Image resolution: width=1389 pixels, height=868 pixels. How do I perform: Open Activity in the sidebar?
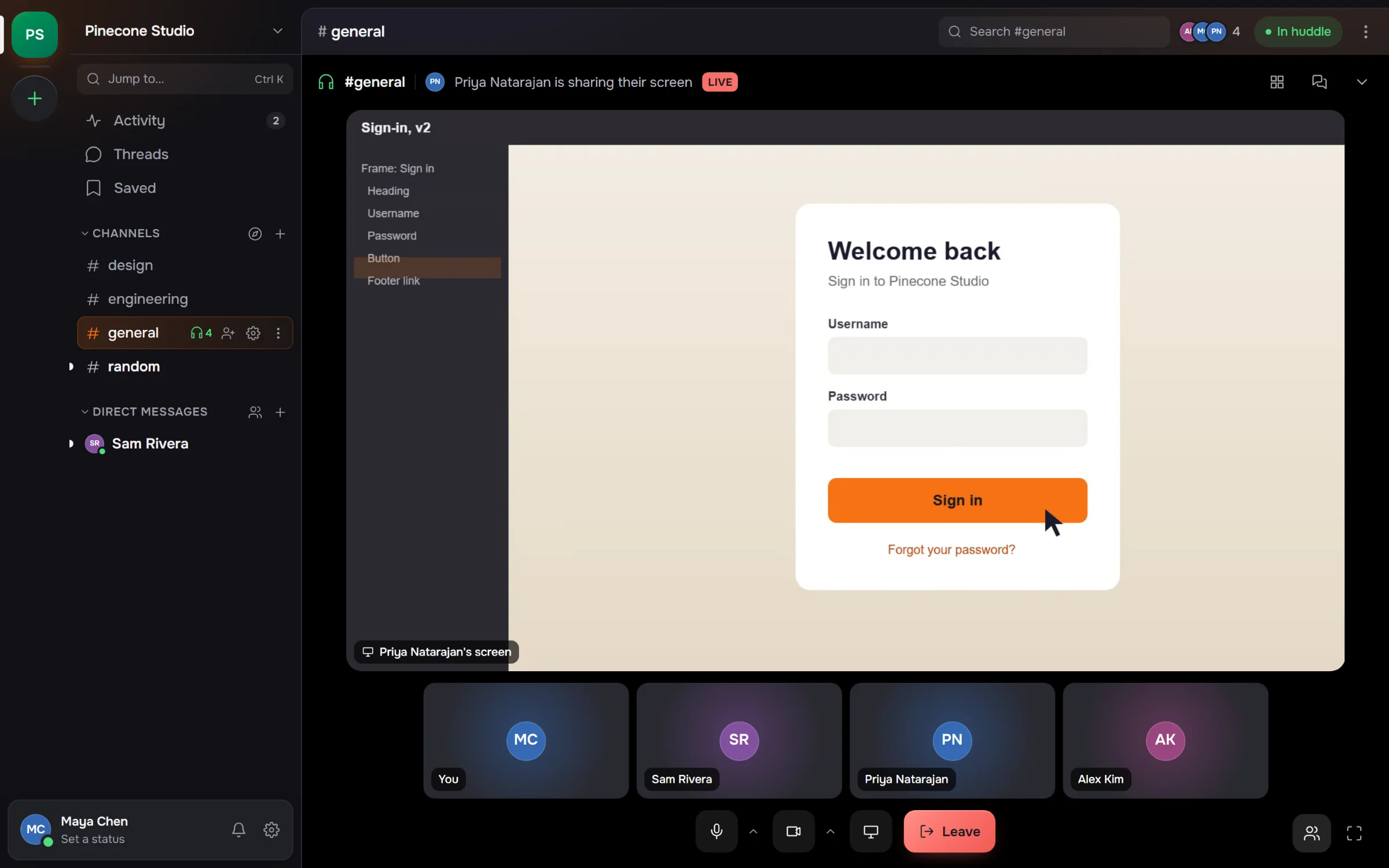185,120
